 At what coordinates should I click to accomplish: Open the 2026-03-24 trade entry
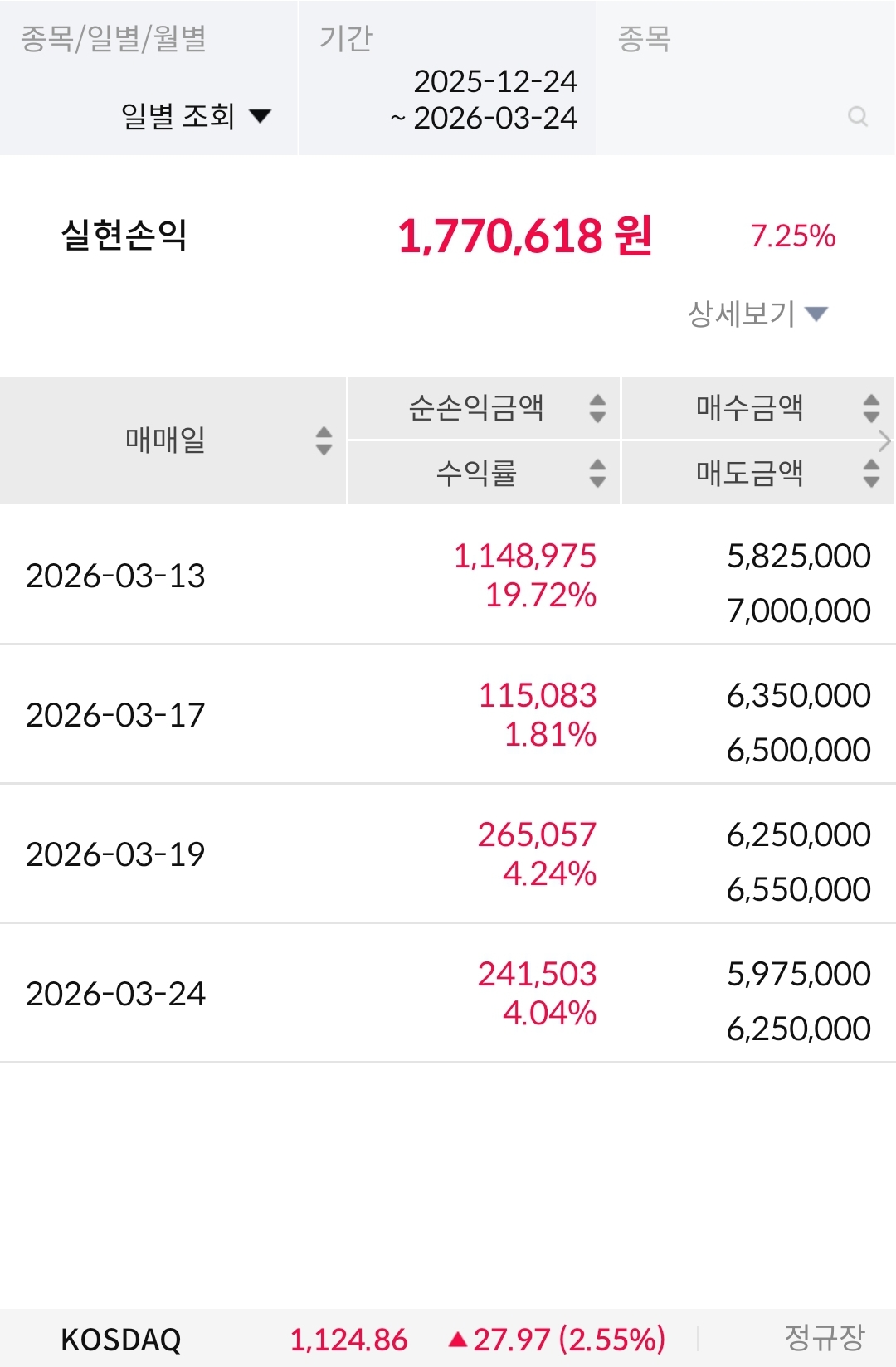pos(448,993)
